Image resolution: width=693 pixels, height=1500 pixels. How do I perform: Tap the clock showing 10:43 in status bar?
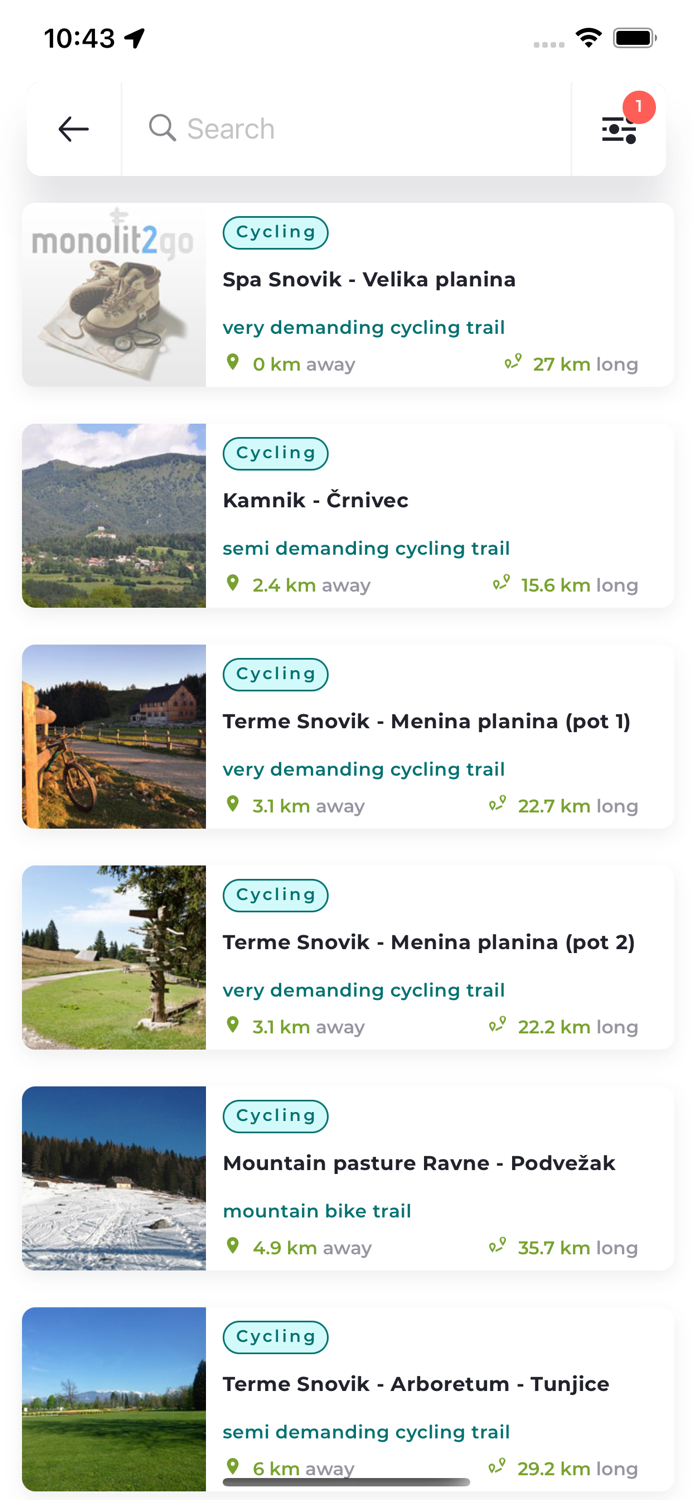click(x=78, y=37)
